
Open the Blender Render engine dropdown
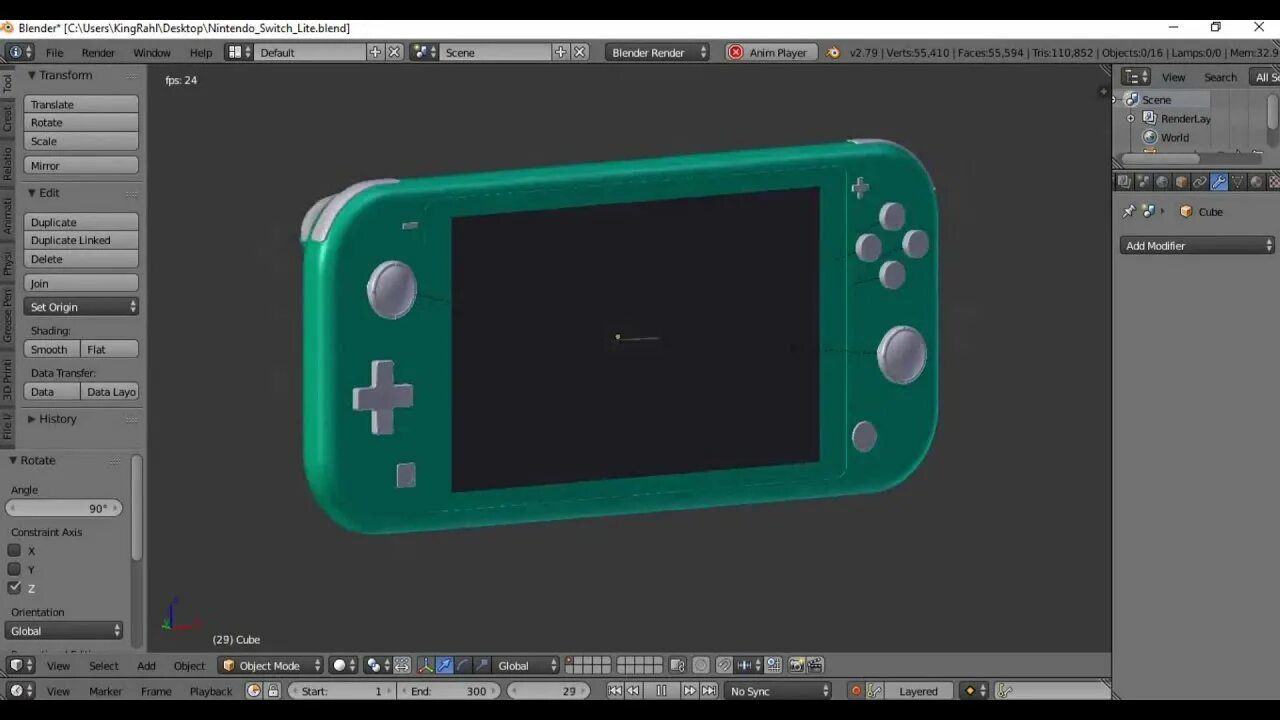click(657, 52)
